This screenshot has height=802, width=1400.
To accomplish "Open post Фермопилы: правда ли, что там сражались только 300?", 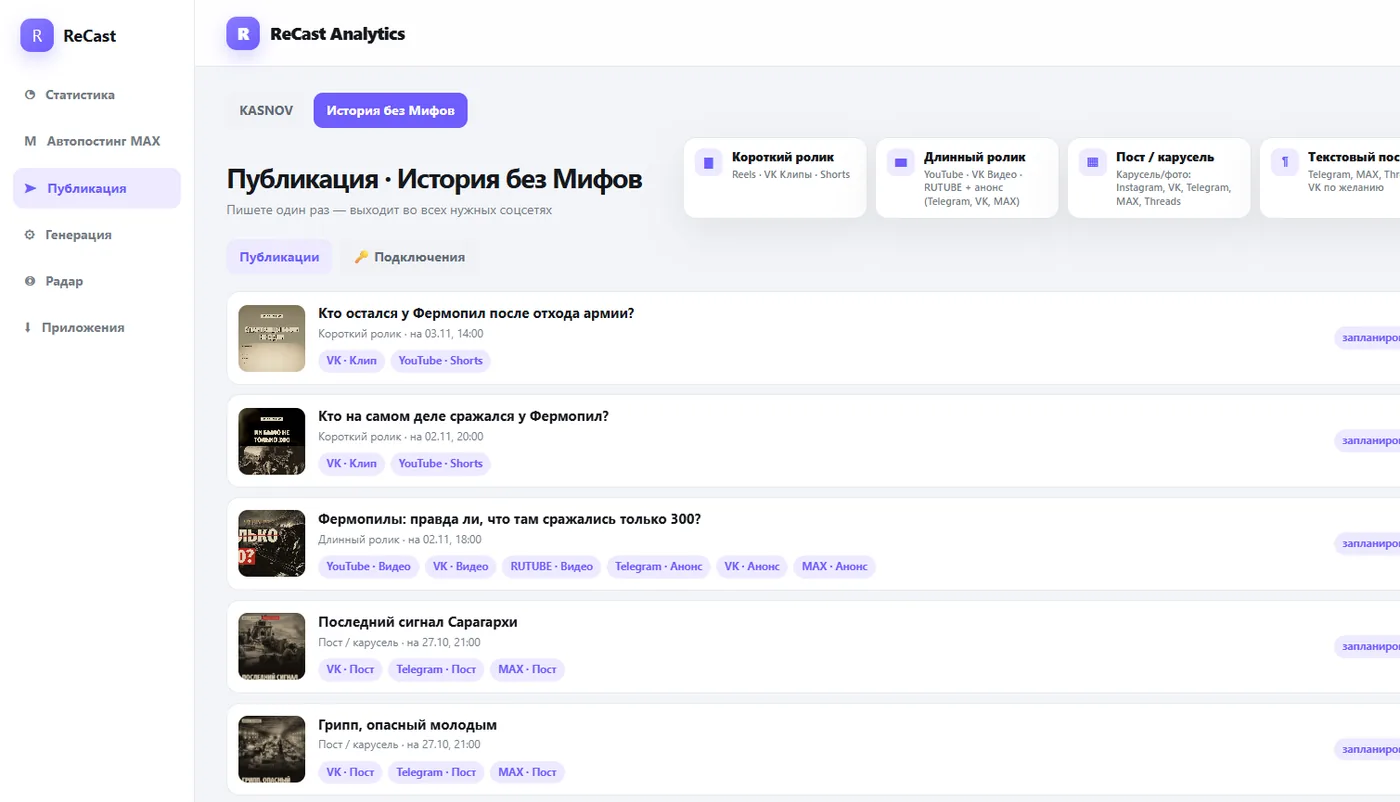I will [x=509, y=519].
